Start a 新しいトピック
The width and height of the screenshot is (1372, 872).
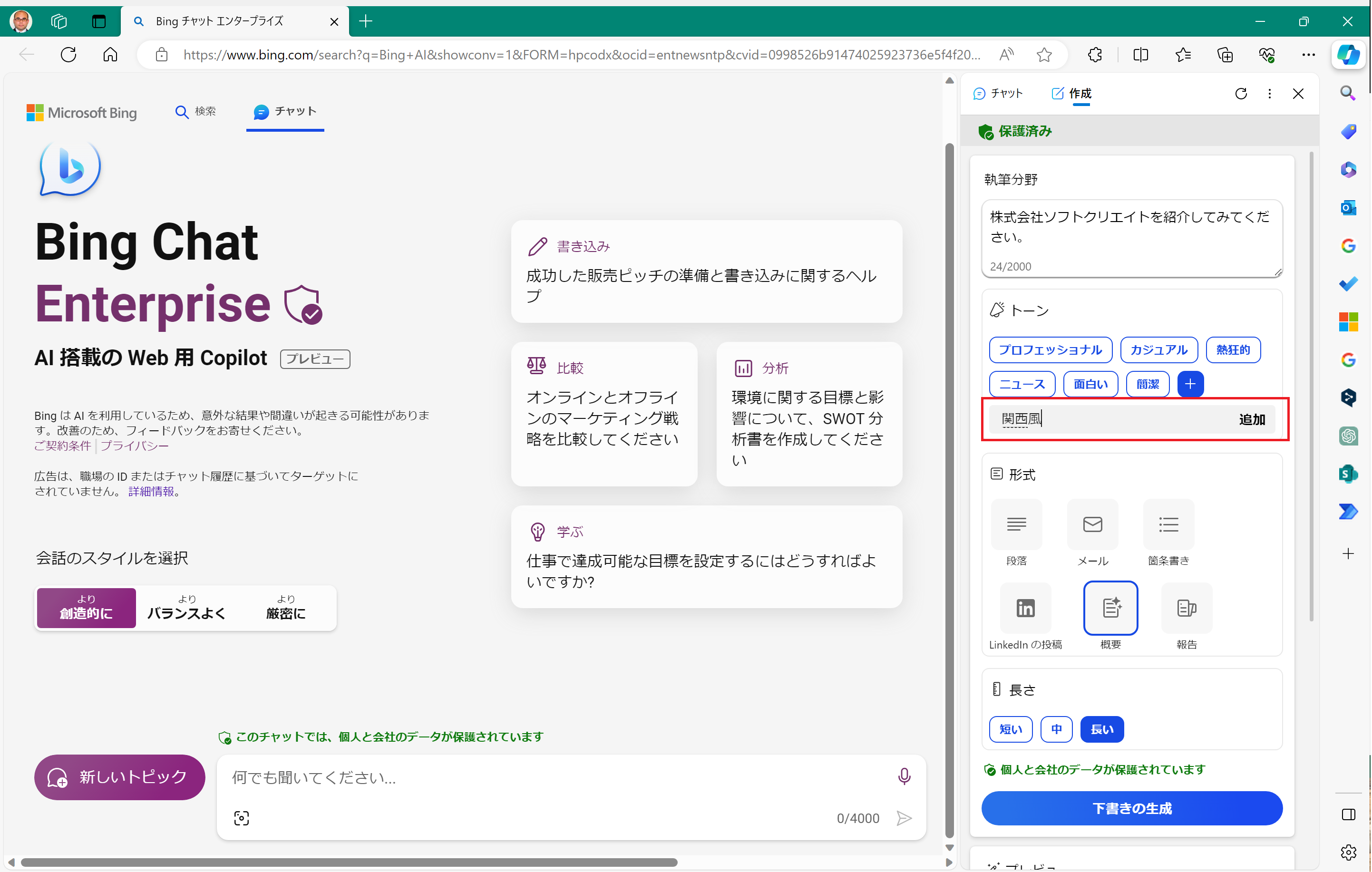[120, 777]
